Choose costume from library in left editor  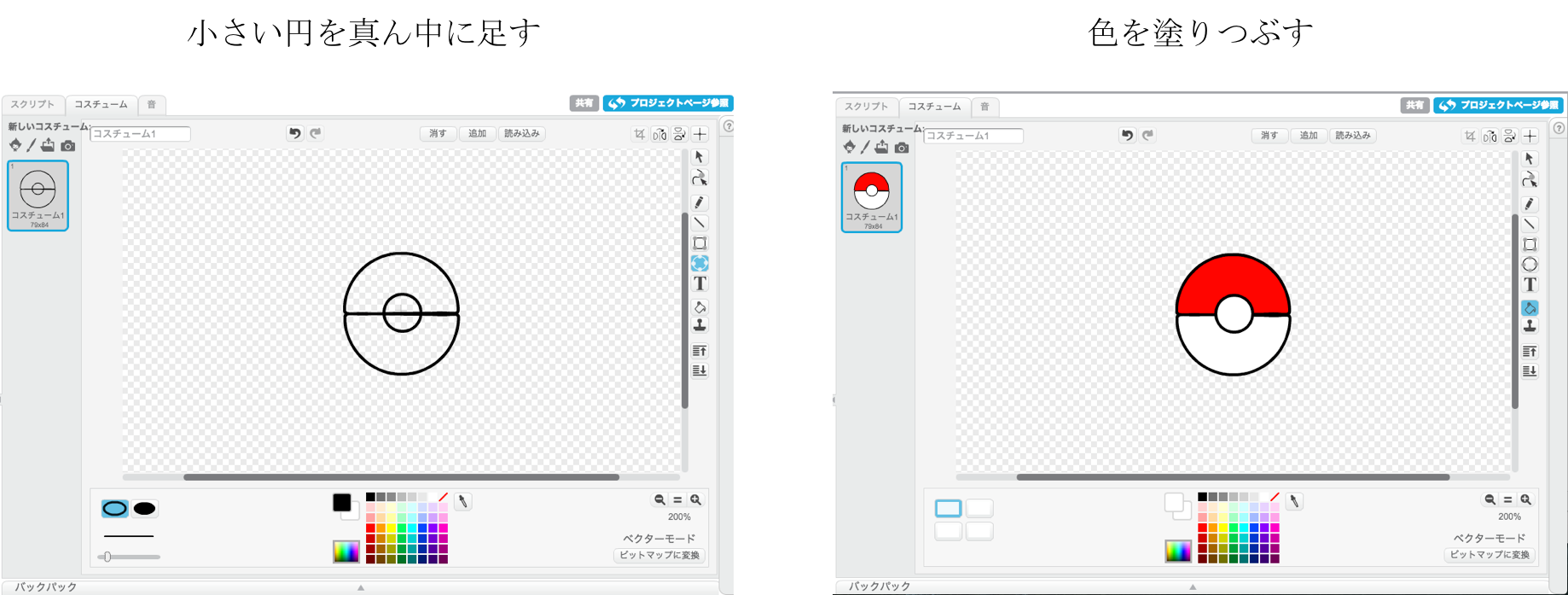(15, 146)
